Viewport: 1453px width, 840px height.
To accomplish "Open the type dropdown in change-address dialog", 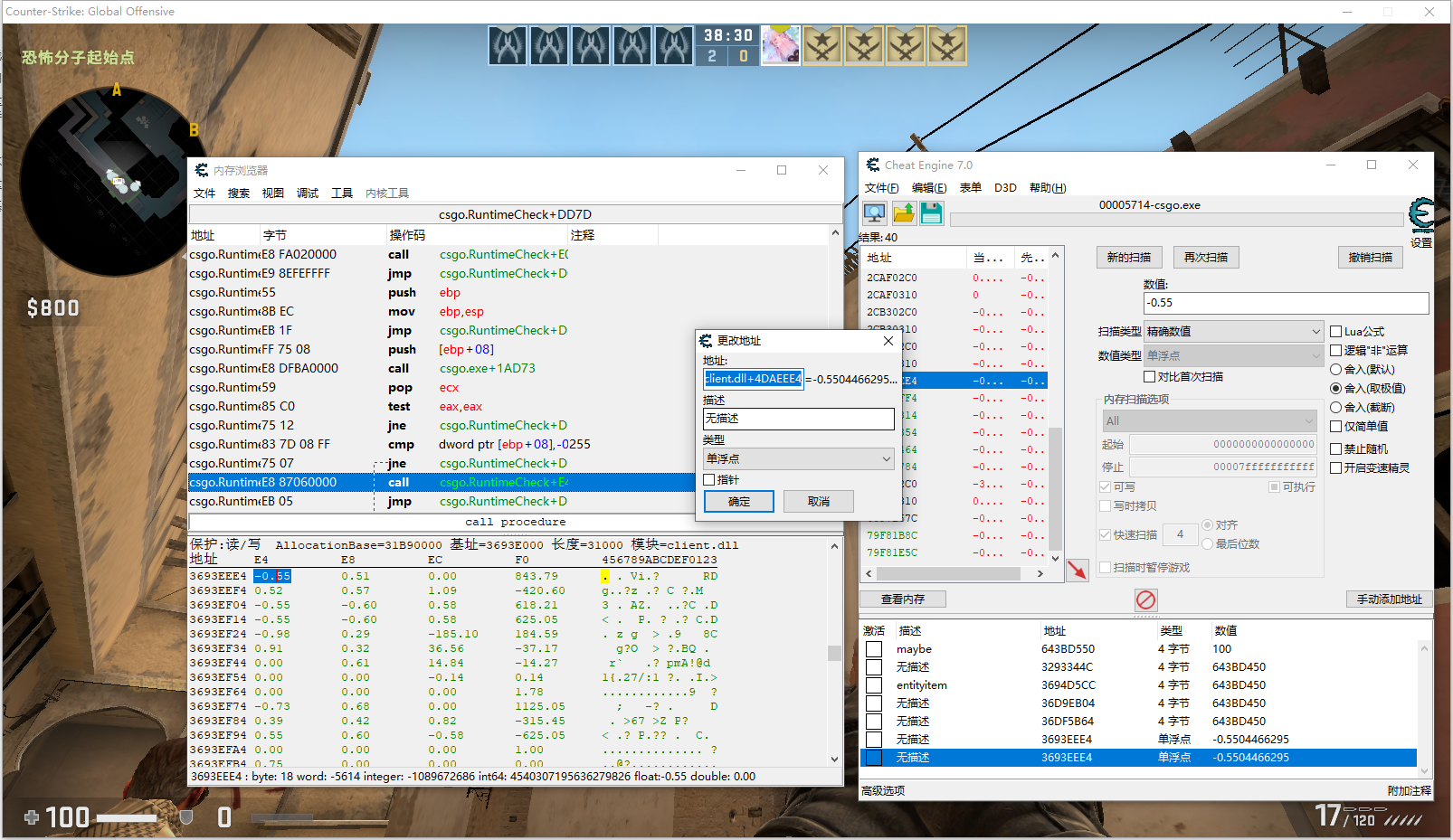I will click(799, 459).
